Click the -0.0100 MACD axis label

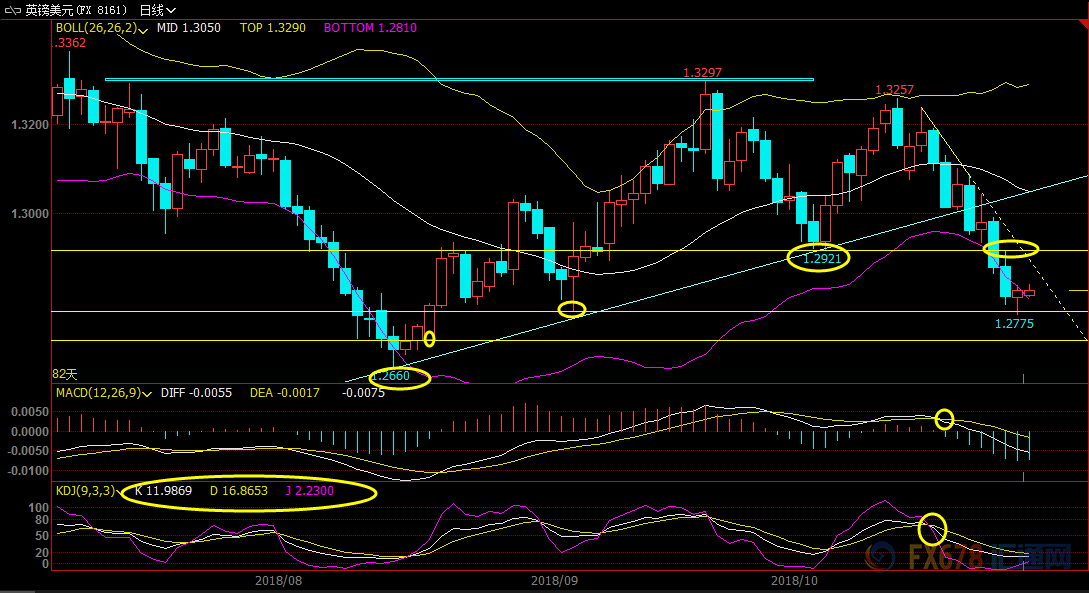pyautogui.click(x=28, y=471)
